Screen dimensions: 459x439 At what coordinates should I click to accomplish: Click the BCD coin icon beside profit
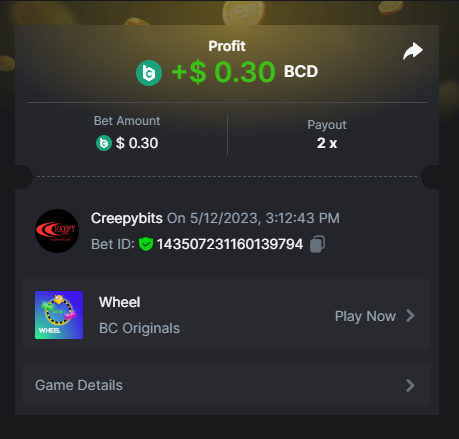tap(149, 73)
